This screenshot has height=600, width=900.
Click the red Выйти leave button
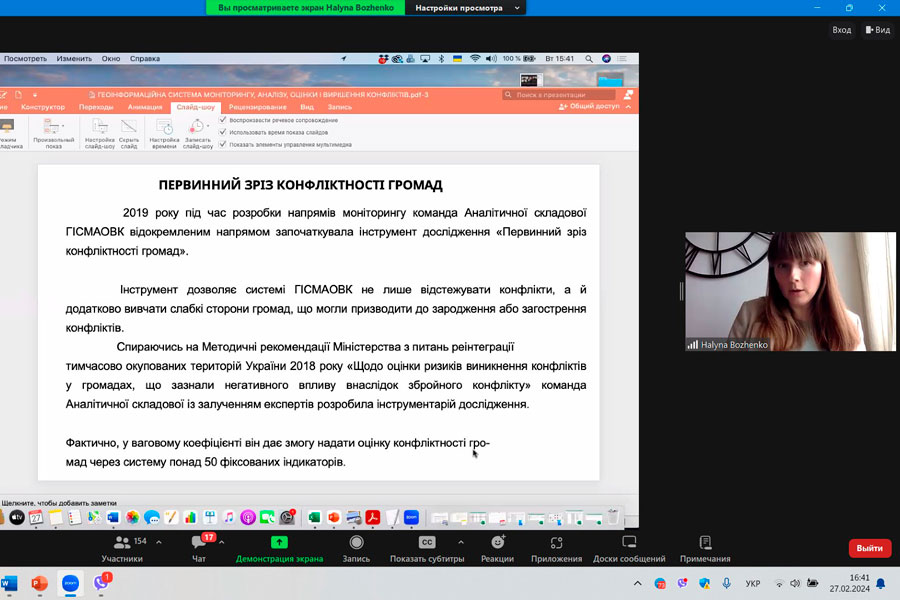pos(869,548)
